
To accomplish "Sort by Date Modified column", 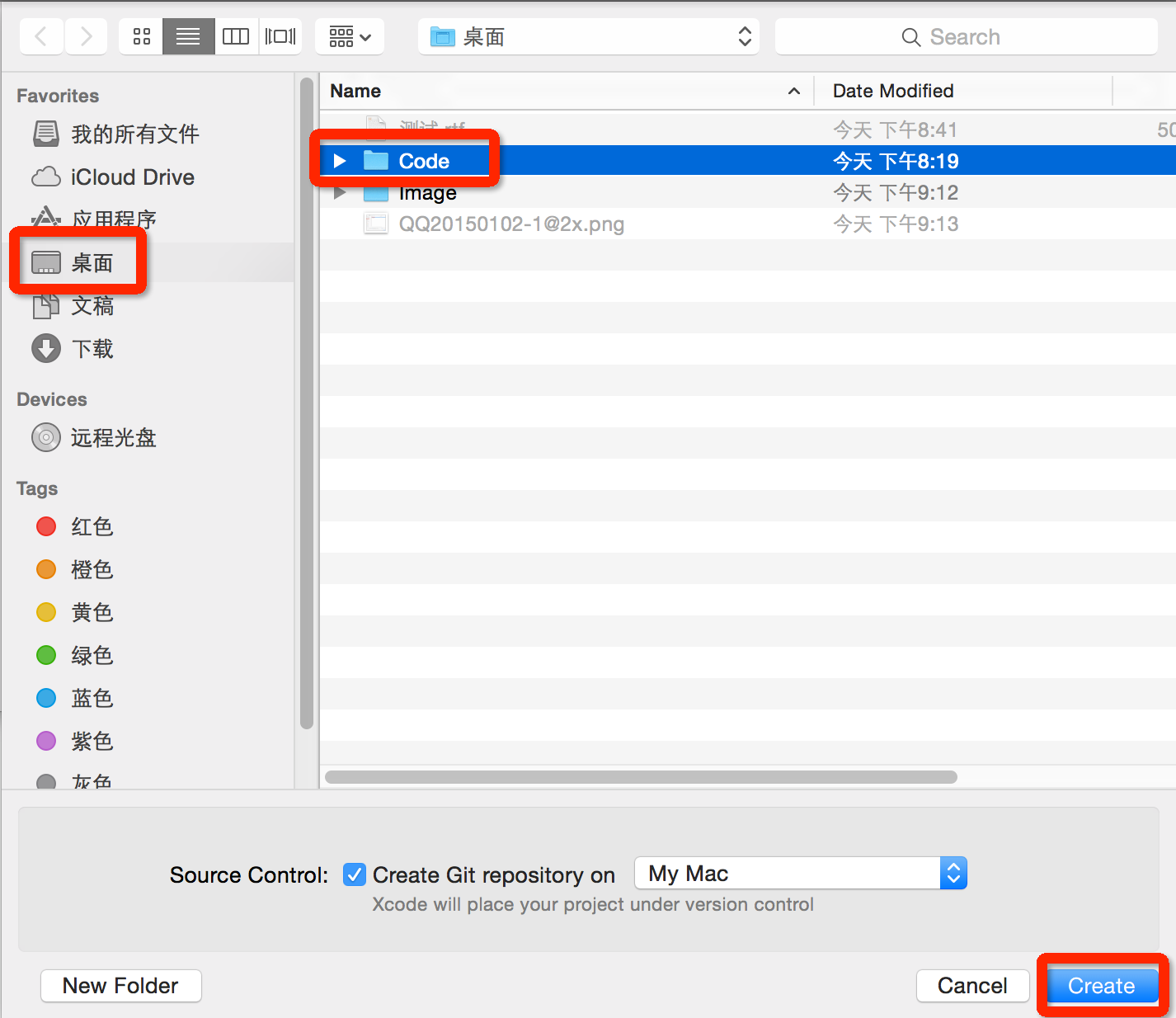I will (892, 91).
